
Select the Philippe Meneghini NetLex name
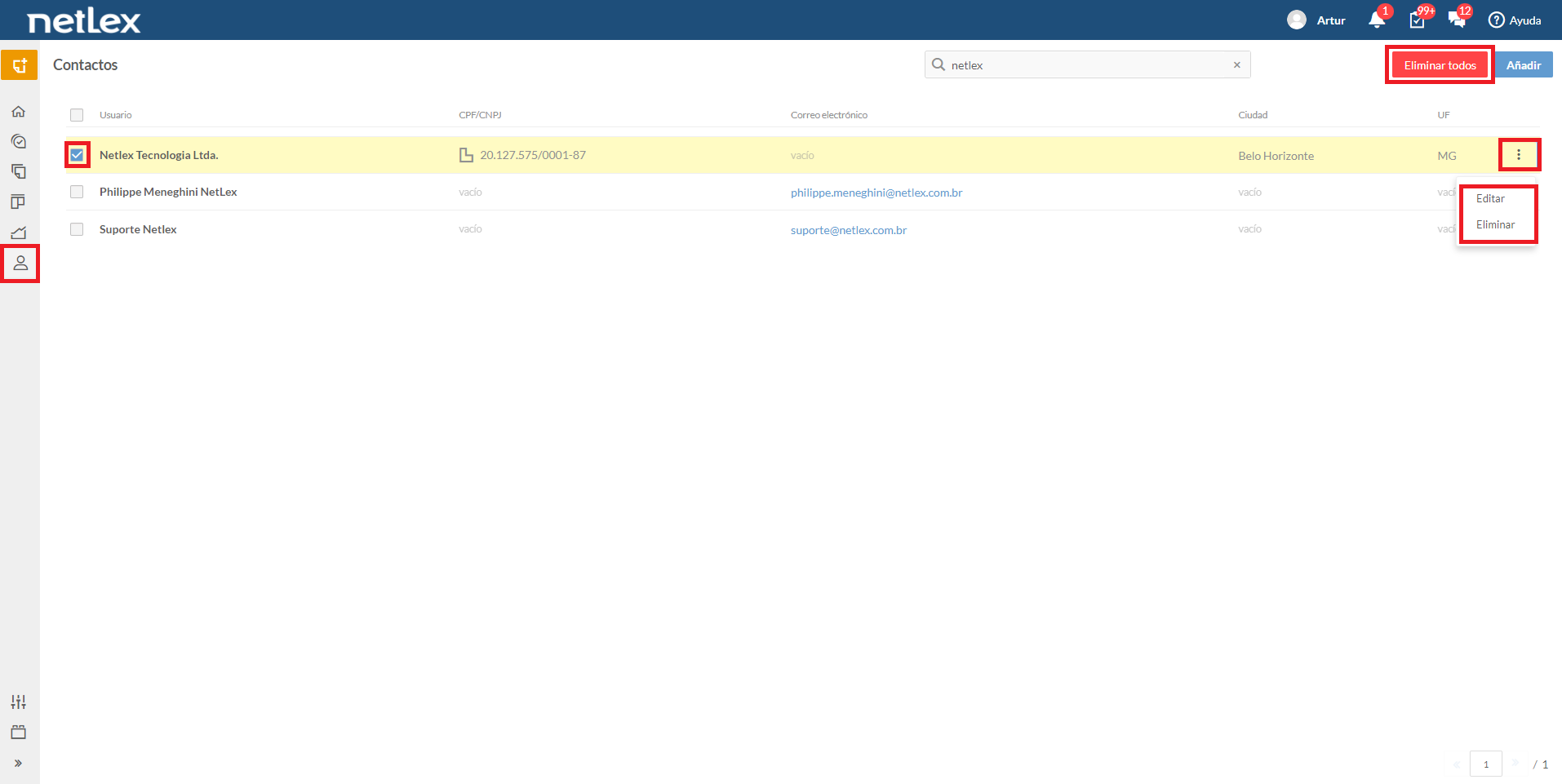point(168,192)
